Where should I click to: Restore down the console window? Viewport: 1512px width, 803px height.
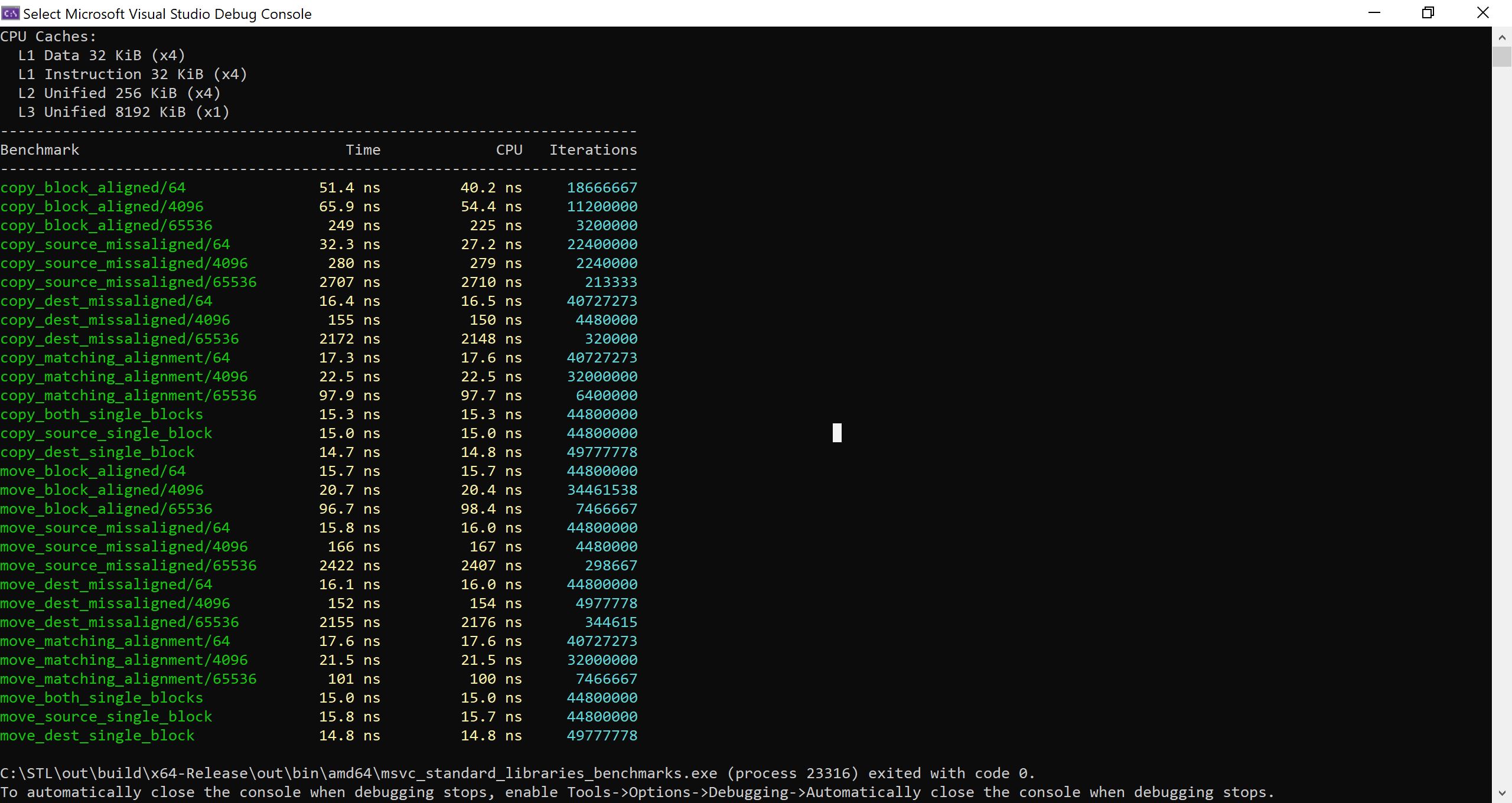pyautogui.click(x=1428, y=13)
